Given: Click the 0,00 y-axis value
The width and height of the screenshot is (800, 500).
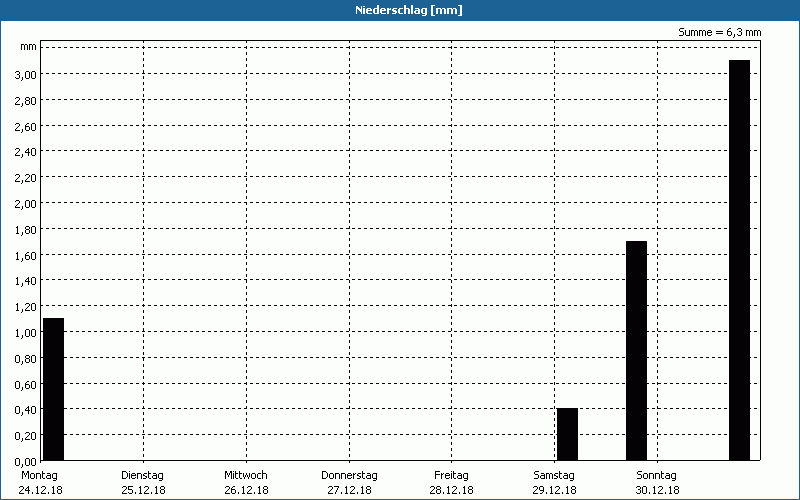Looking at the screenshot, I should pyautogui.click(x=26, y=462).
